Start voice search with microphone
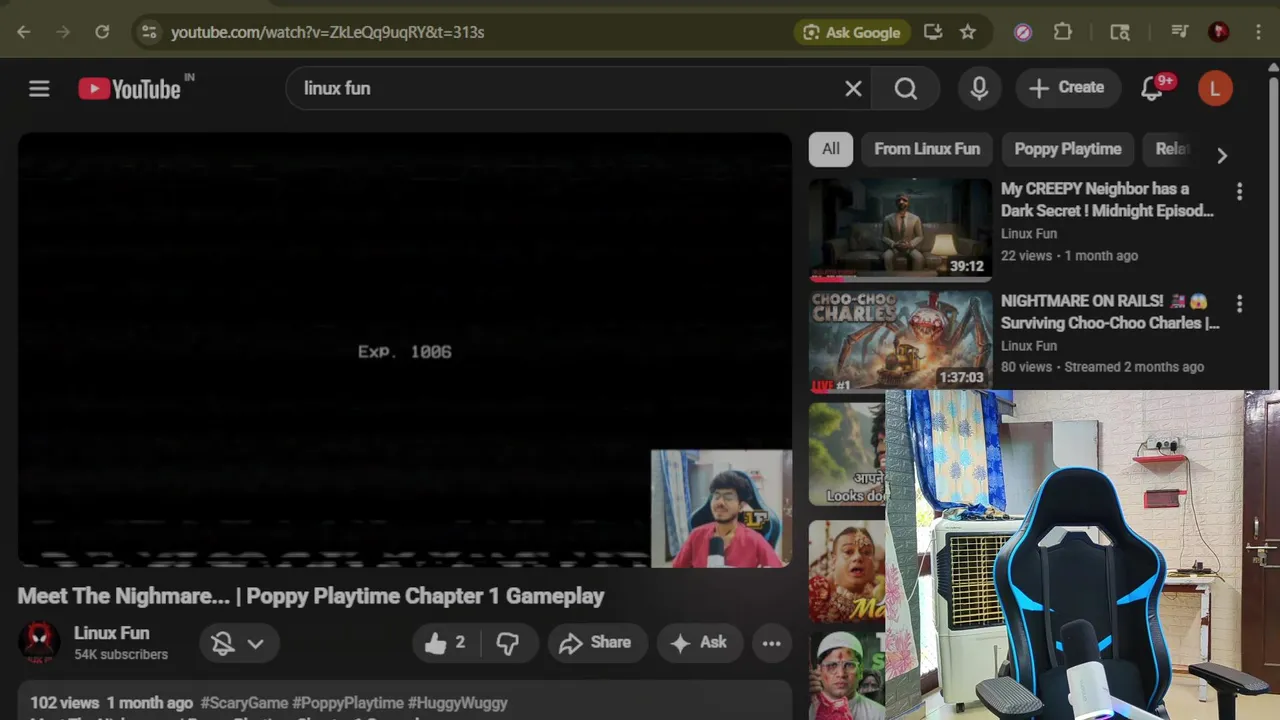This screenshot has height=720, width=1280. 979,89
